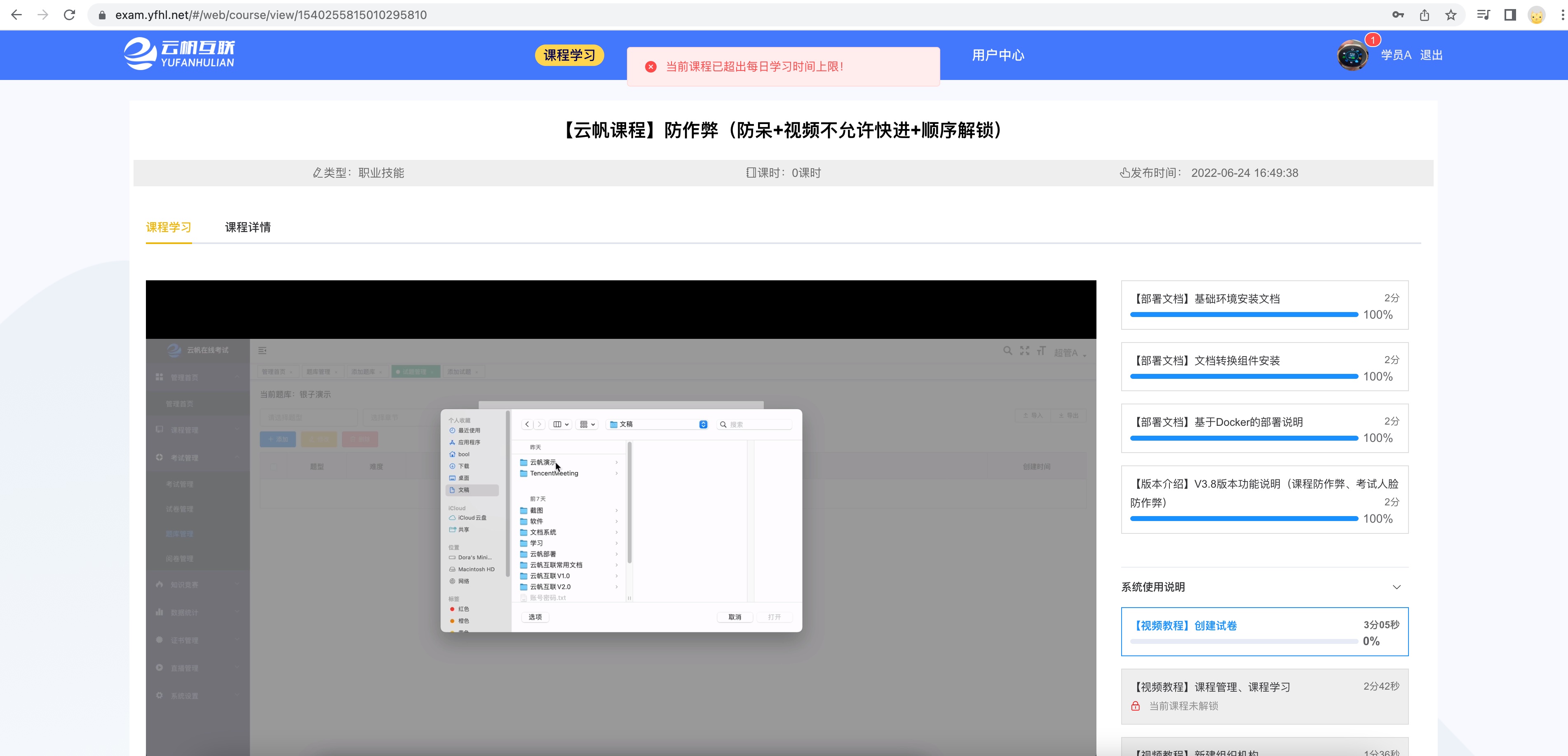Image resolution: width=1568 pixels, height=756 pixels.
Task: Open the 文稿 location dropdown
Action: pyautogui.click(x=657, y=424)
